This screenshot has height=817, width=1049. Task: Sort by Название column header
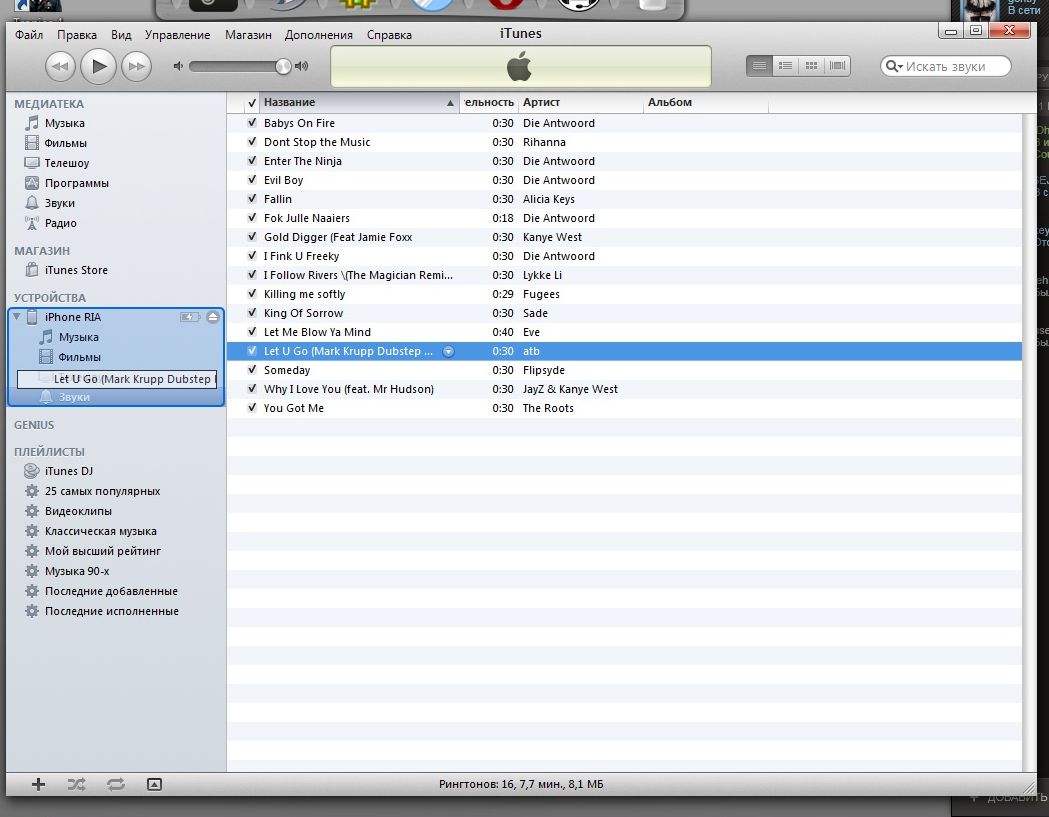pyautogui.click(x=359, y=102)
